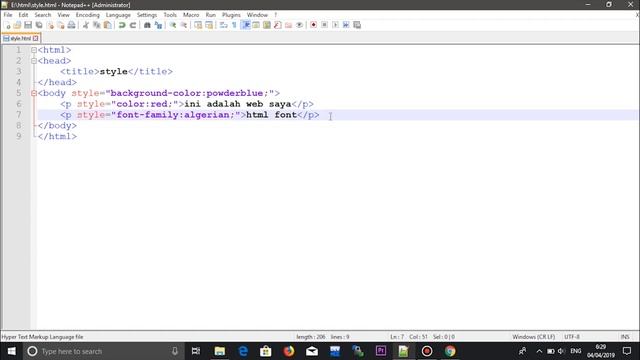Open the View menu
640x360 pixels.
[x=63, y=15]
